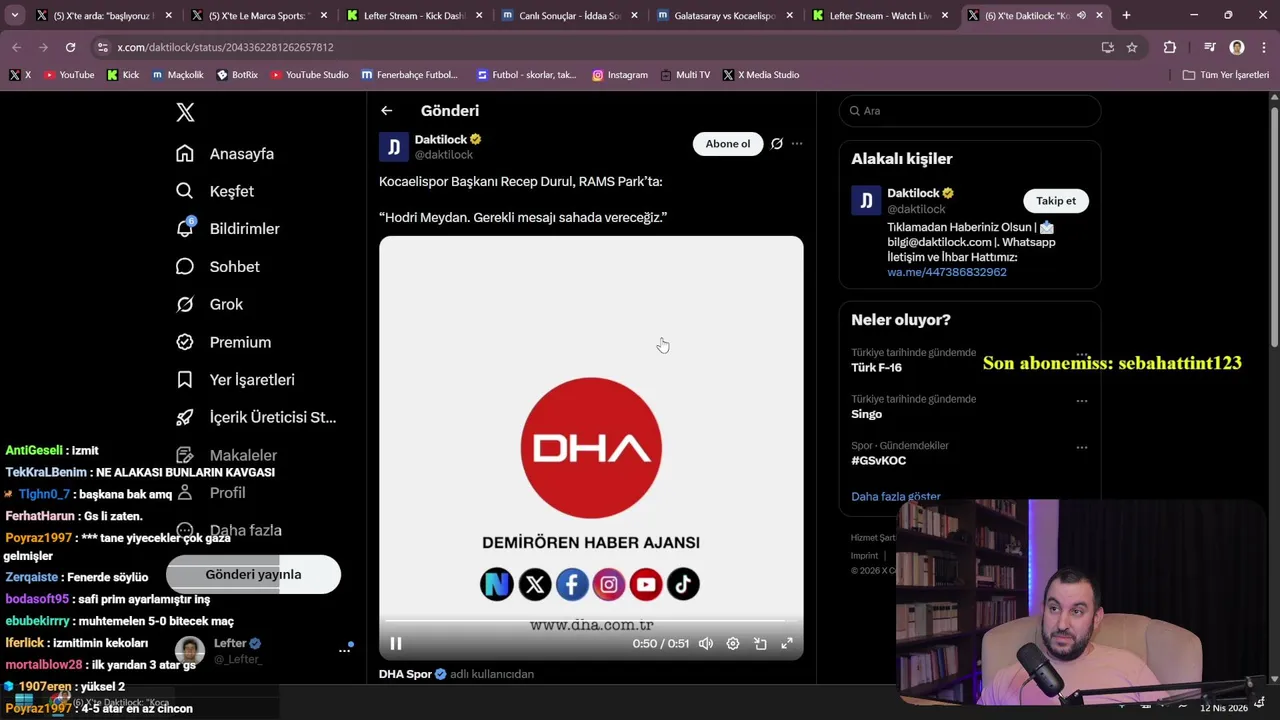Click the Gönderi yayınla button

pyautogui.click(x=253, y=575)
